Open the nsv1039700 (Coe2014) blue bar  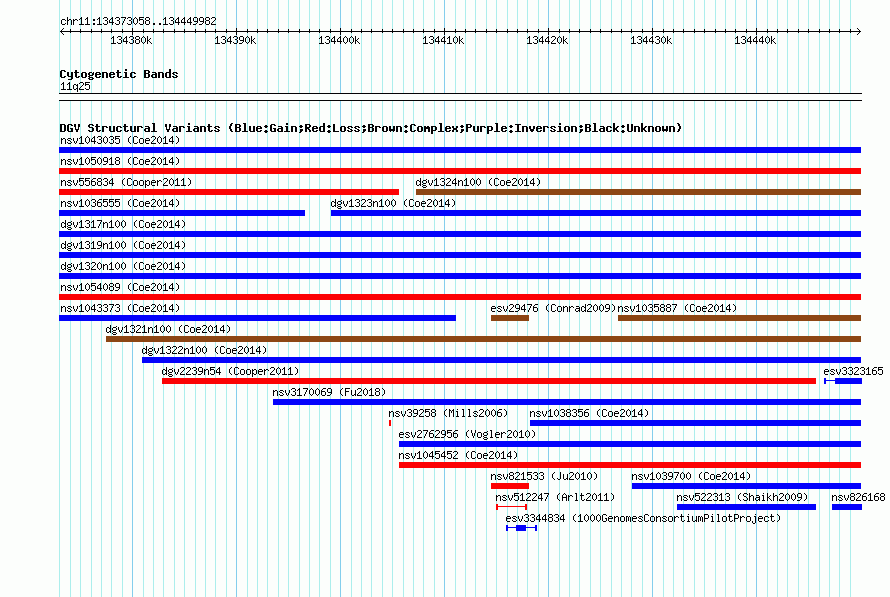[746, 486]
